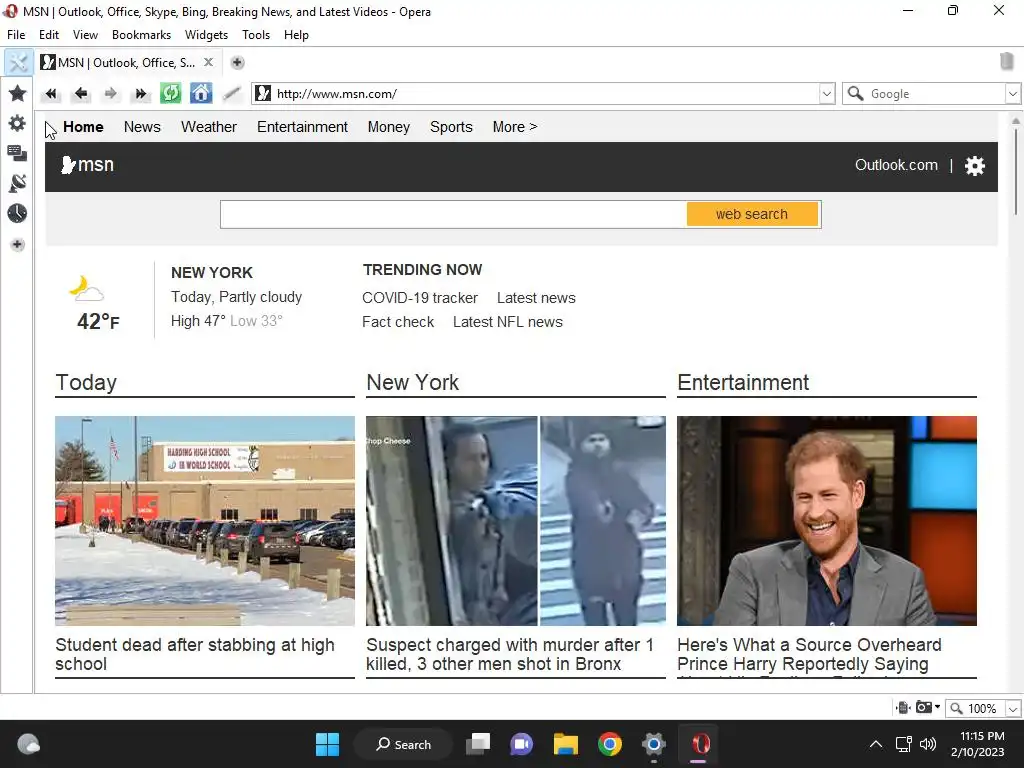
Task: Open the high school stabbing story thumbnail
Action: pyautogui.click(x=205, y=520)
